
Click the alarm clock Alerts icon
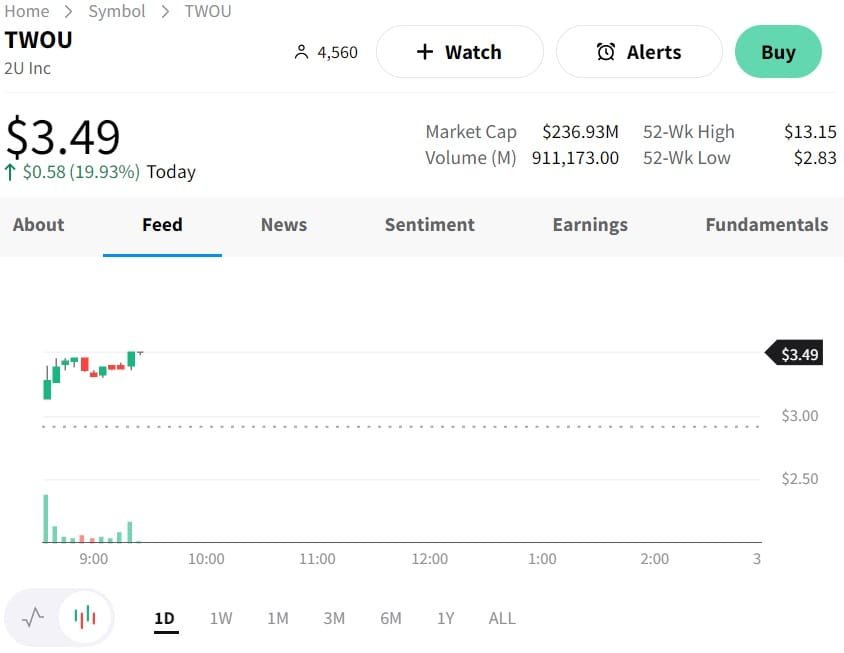[x=606, y=52]
